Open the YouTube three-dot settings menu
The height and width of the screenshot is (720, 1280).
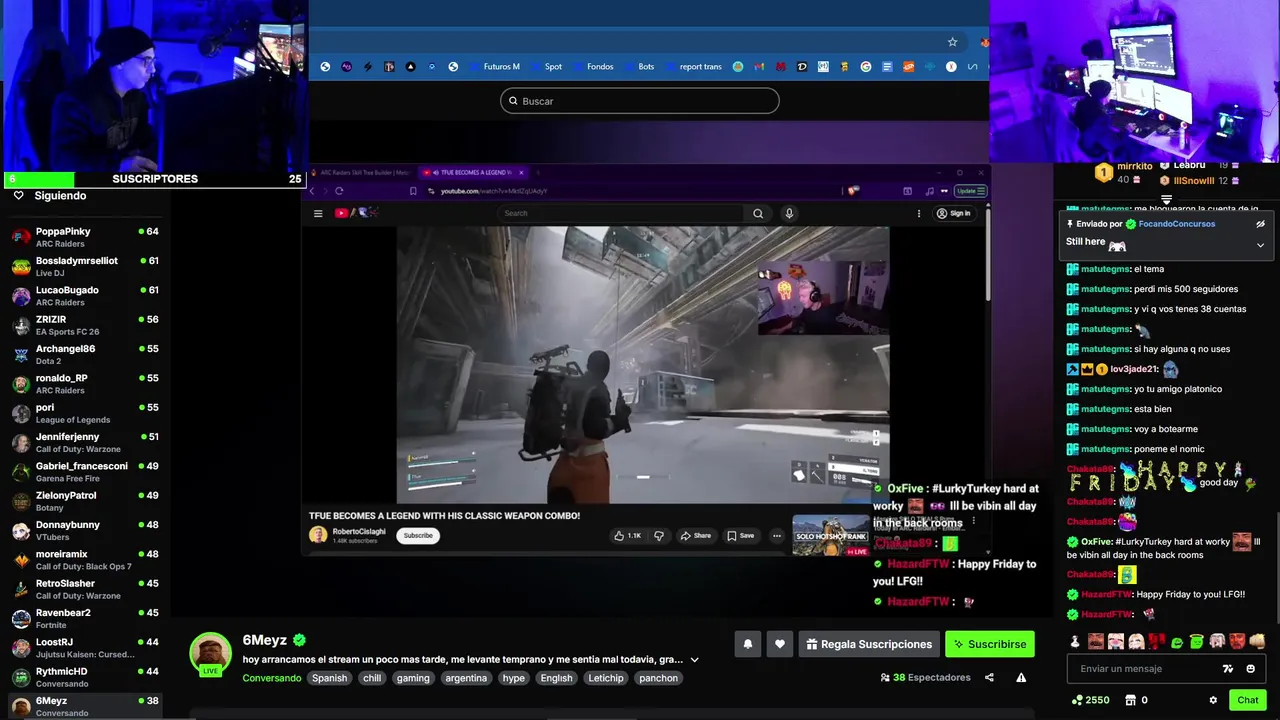point(918,213)
